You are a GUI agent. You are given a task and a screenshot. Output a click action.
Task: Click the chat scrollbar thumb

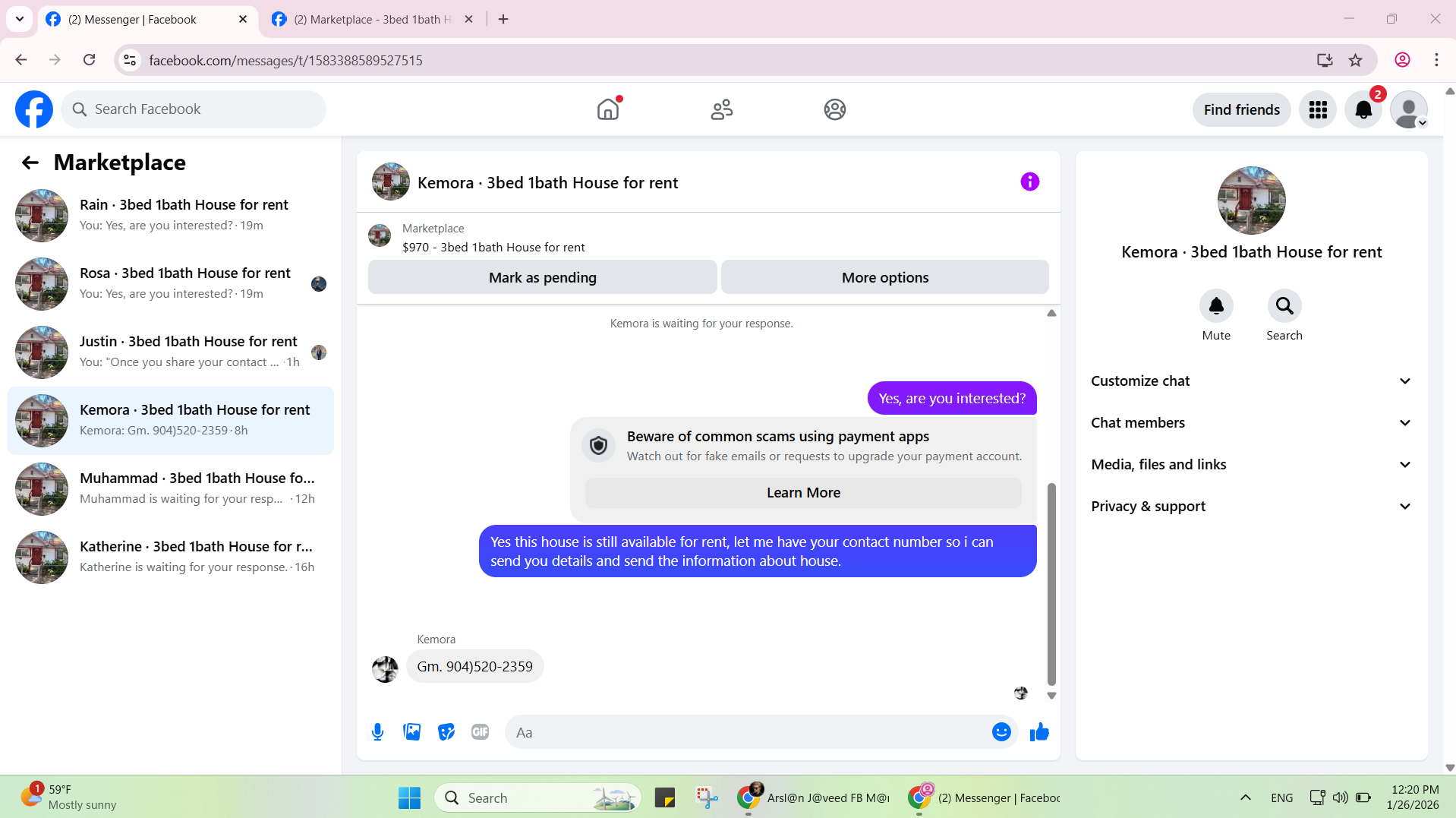click(x=1051, y=583)
